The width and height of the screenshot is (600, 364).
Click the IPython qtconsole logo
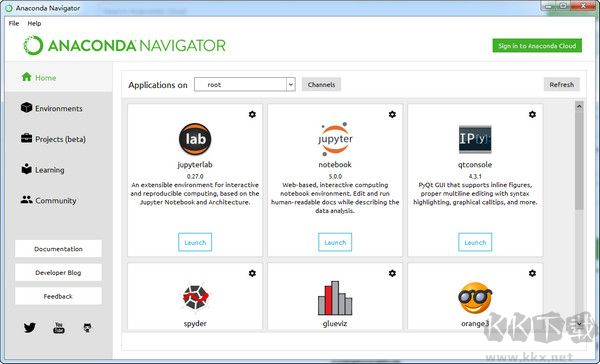(x=475, y=139)
